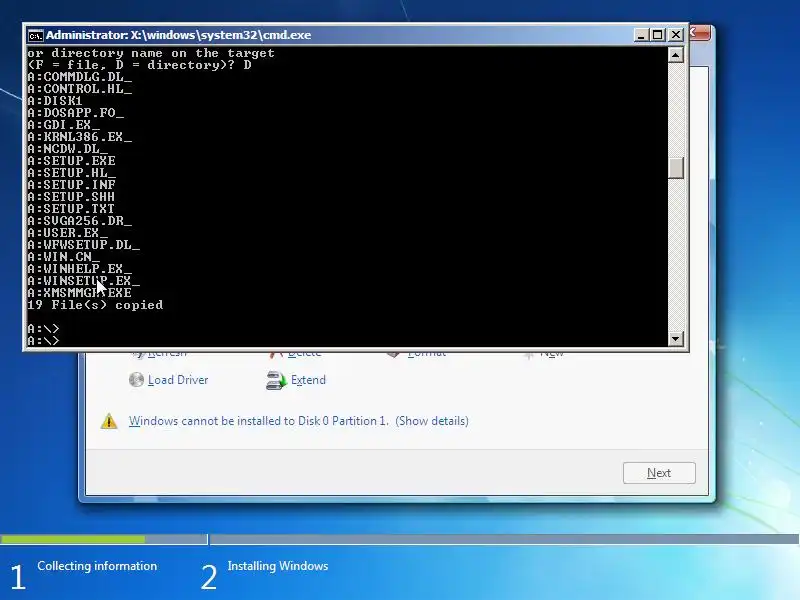
Task: Close the cmd.exe window
Action: coord(676,35)
